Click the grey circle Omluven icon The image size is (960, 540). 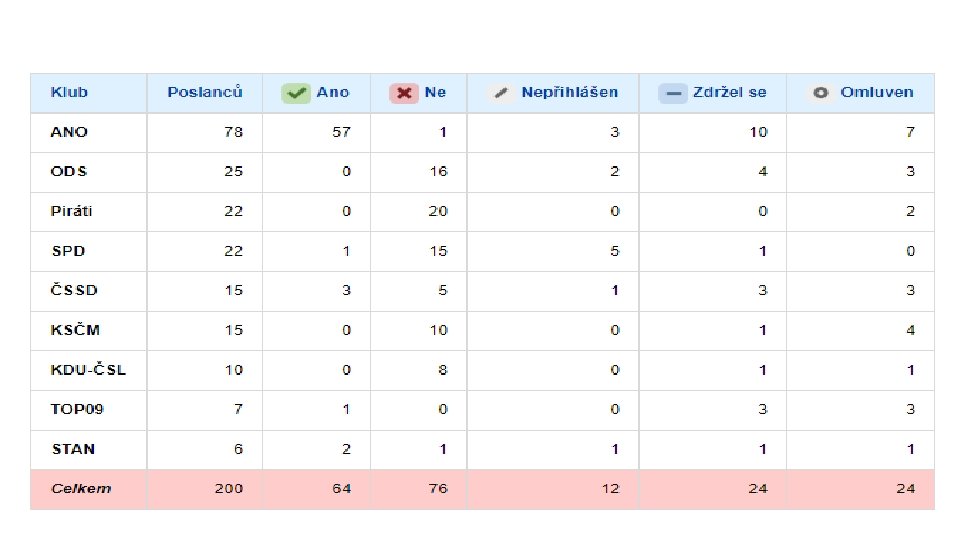tap(822, 93)
